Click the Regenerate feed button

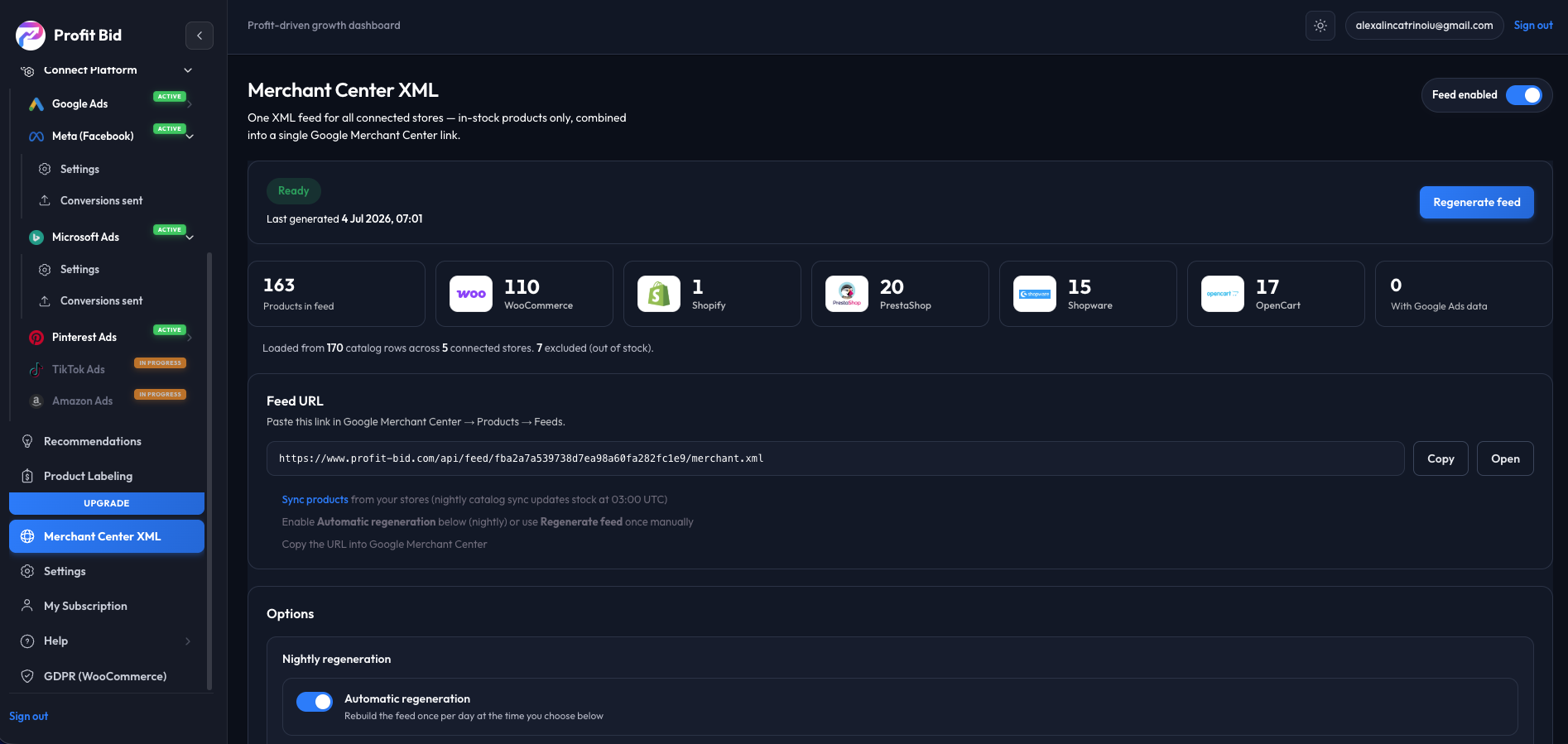(1476, 203)
